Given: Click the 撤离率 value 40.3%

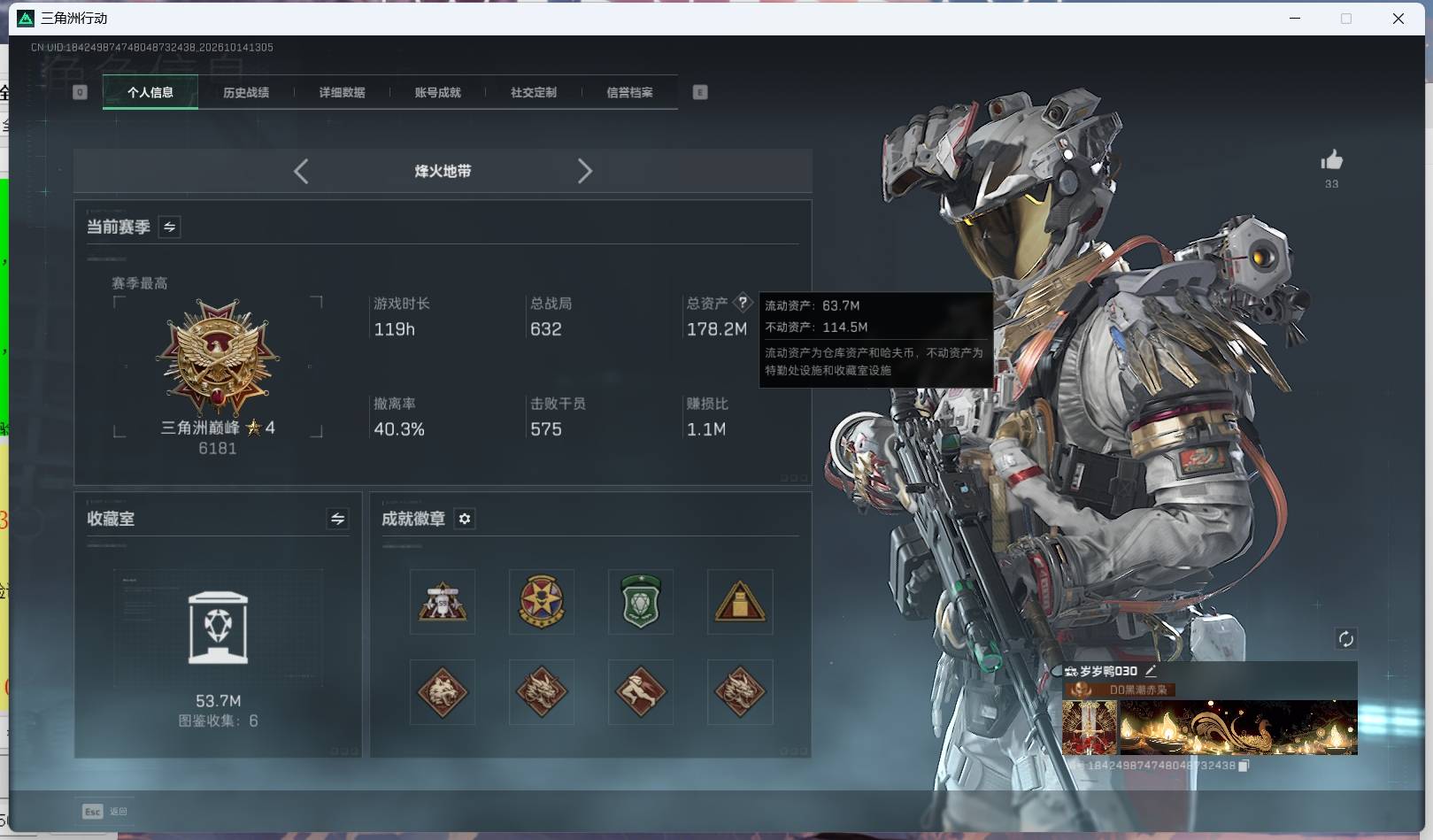Looking at the screenshot, I should pyautogui.click(x=399, y=429).
